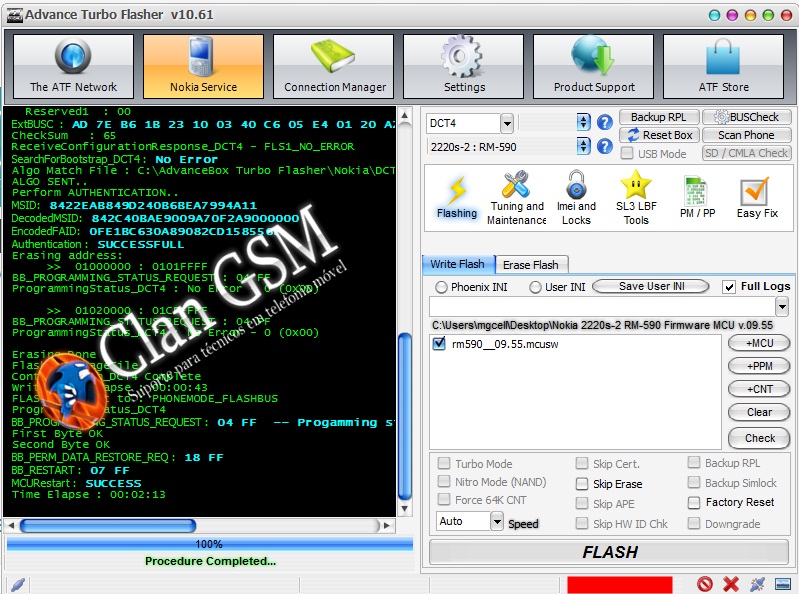
Task: Open Imei and Locks tools
Action: pyautogui.click(x=576, y=198)
